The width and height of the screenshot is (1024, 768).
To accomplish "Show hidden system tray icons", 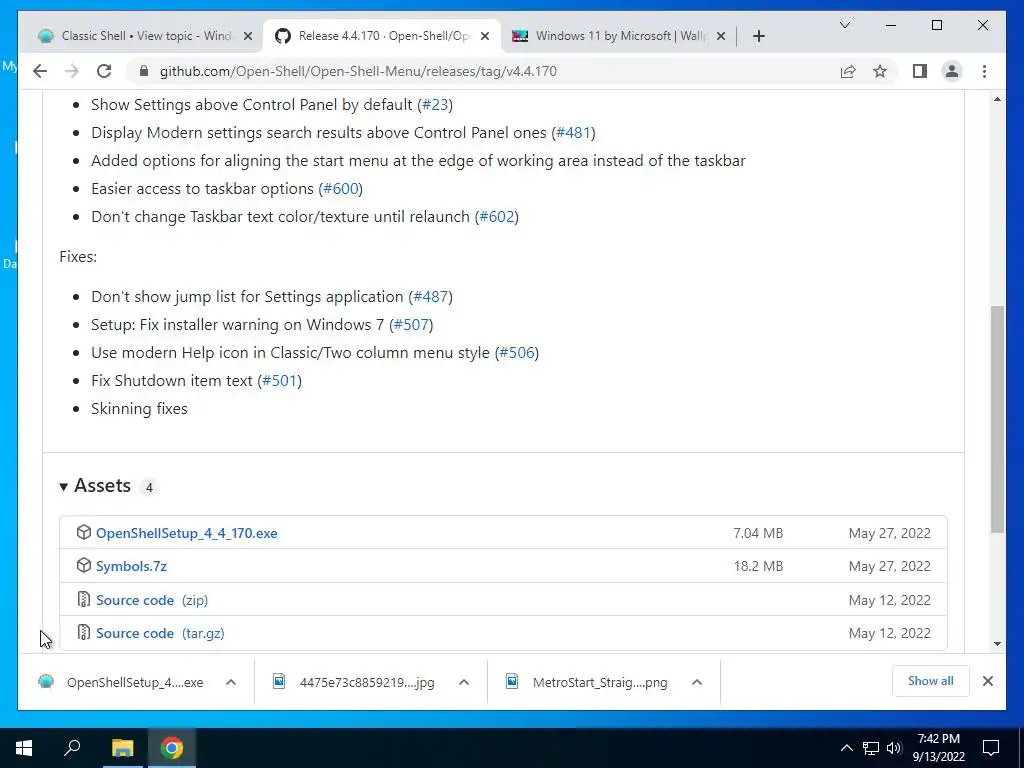I will point(846,748).
